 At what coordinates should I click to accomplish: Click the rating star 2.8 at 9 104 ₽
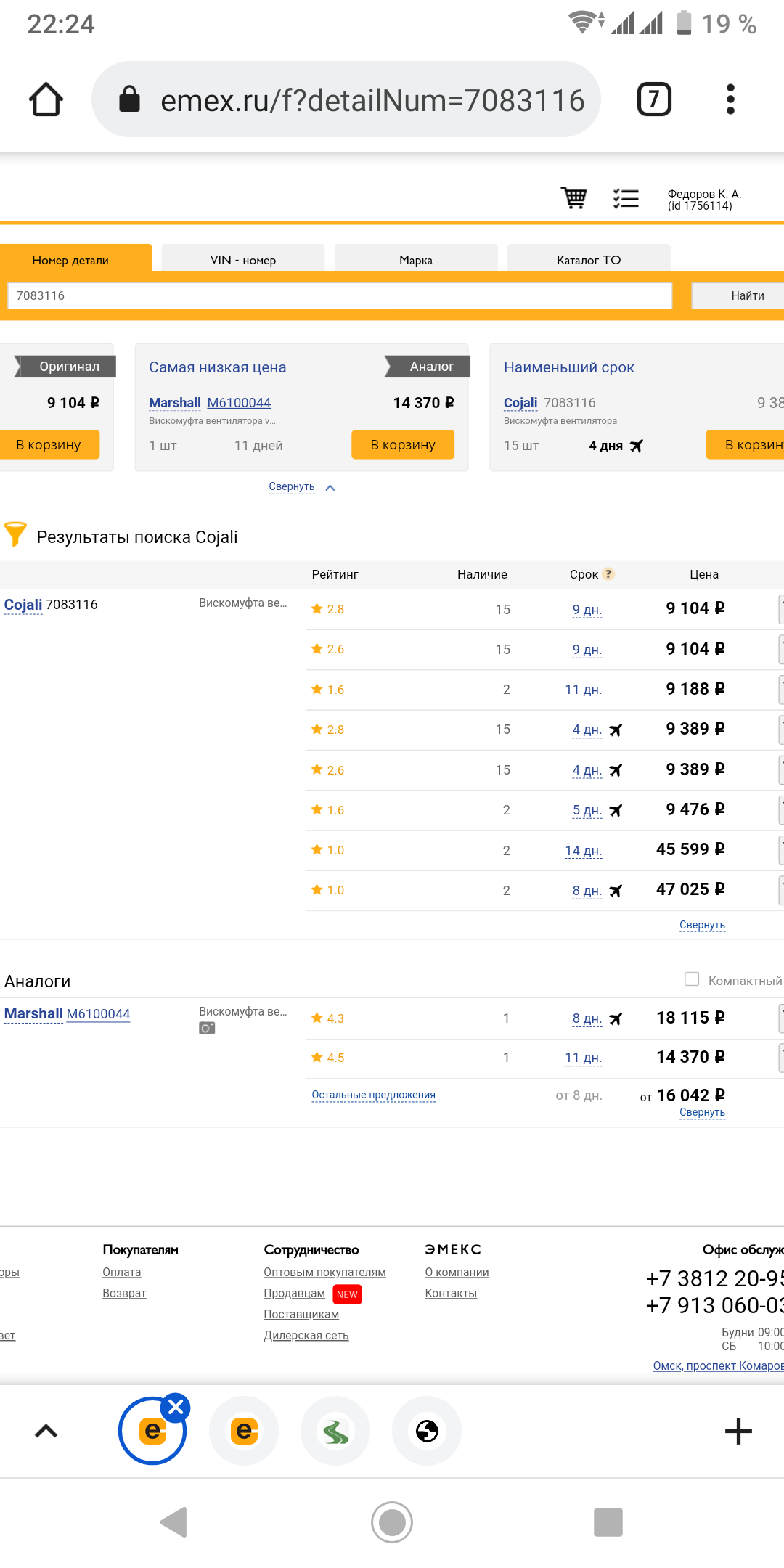click(317, 609)
